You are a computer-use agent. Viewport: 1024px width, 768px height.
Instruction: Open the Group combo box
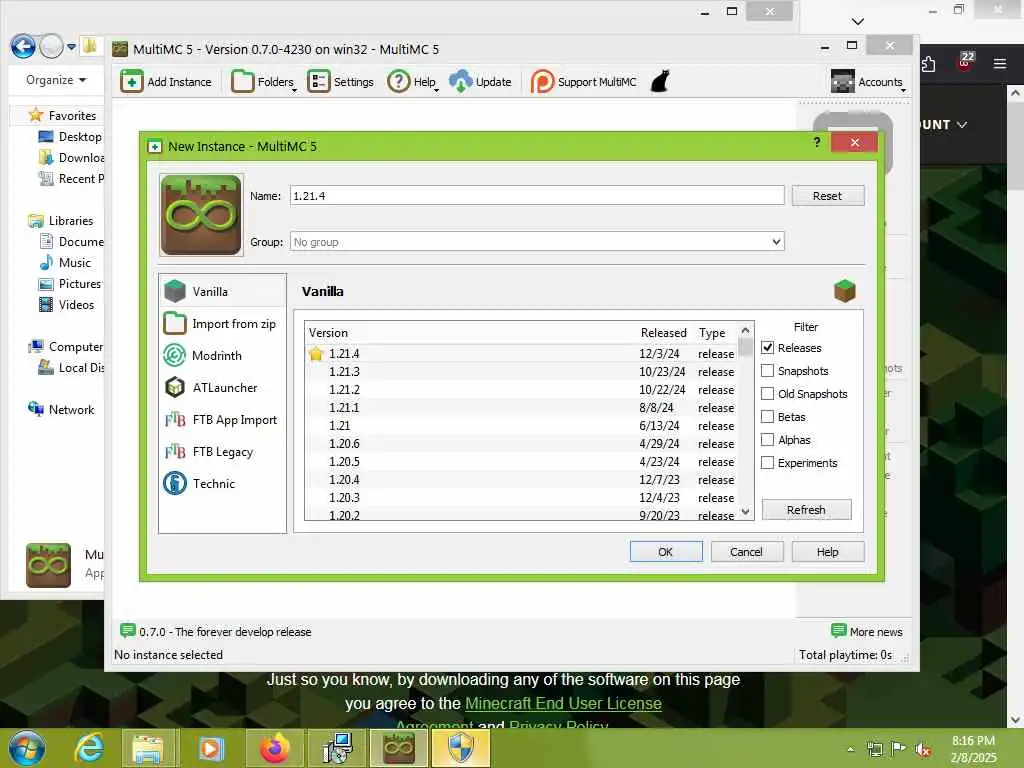pyautogui.click(x=537, y=242)
